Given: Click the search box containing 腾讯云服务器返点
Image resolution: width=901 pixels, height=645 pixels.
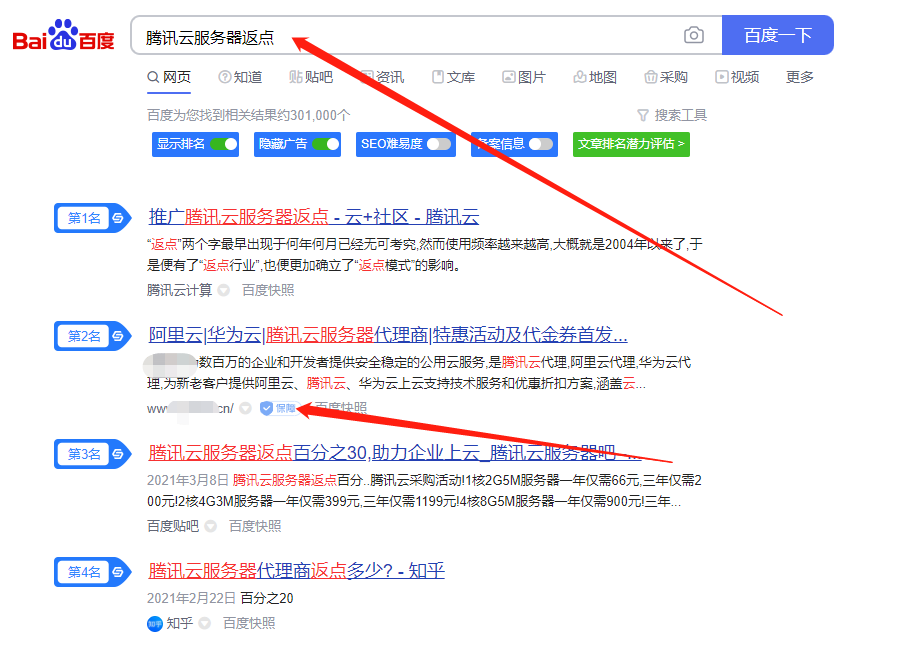Looking at the screenshot, I should click(x=400, y=36).
